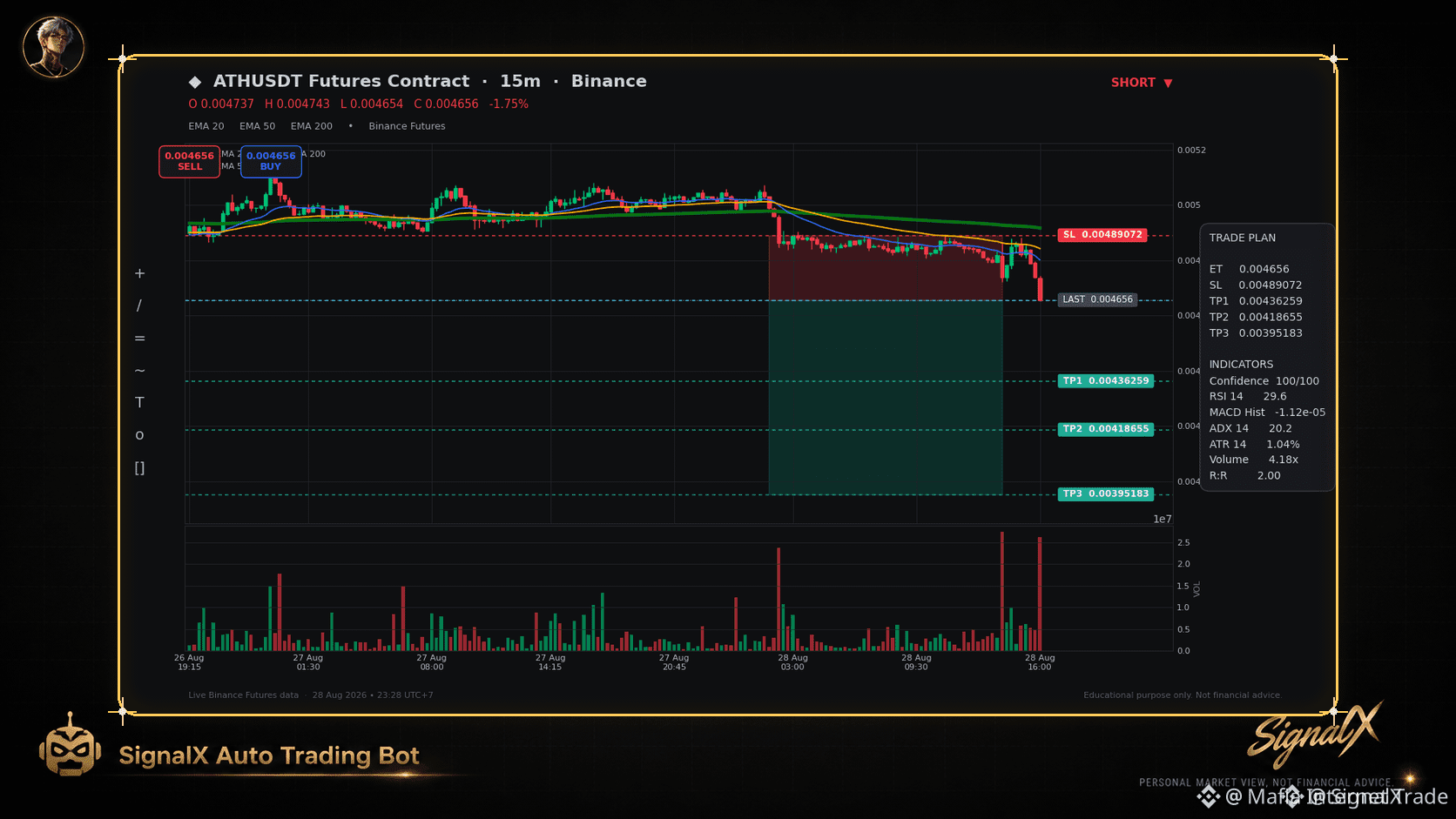This screenshot has height=819, width=1456.
Task: Click the R:R 2.00 row
Action: tap(1244, 476)
